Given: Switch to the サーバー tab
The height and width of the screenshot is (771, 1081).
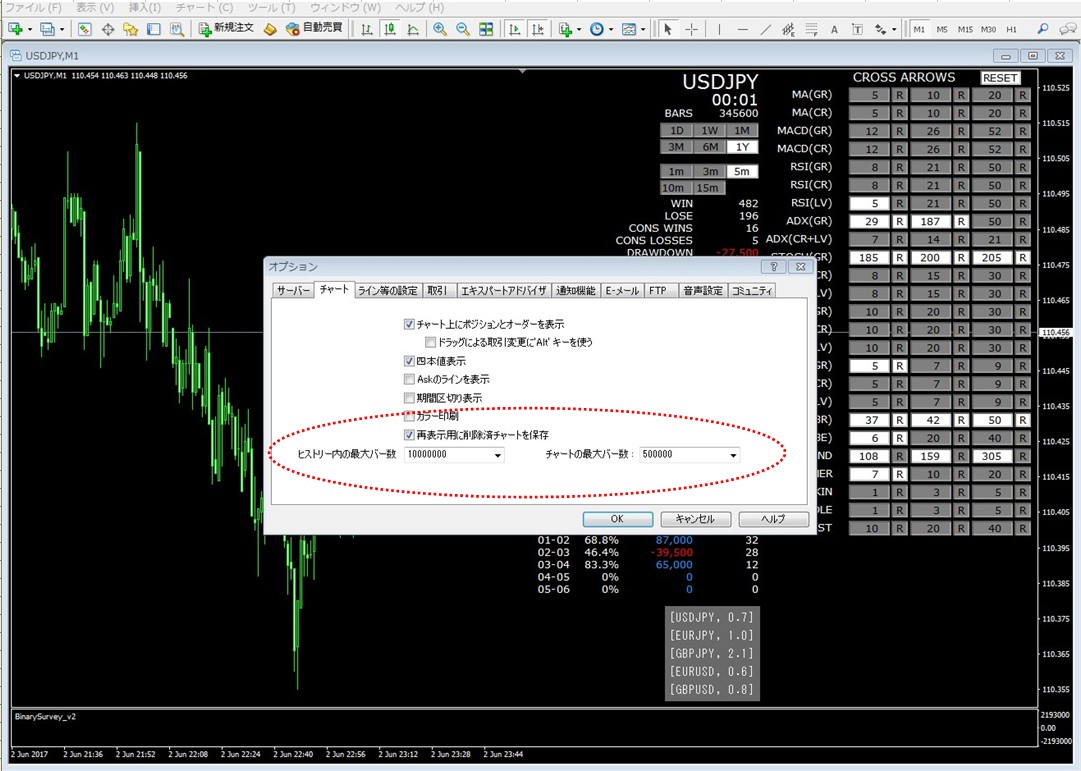Looking at the screenshot, I should pos(293,291).
